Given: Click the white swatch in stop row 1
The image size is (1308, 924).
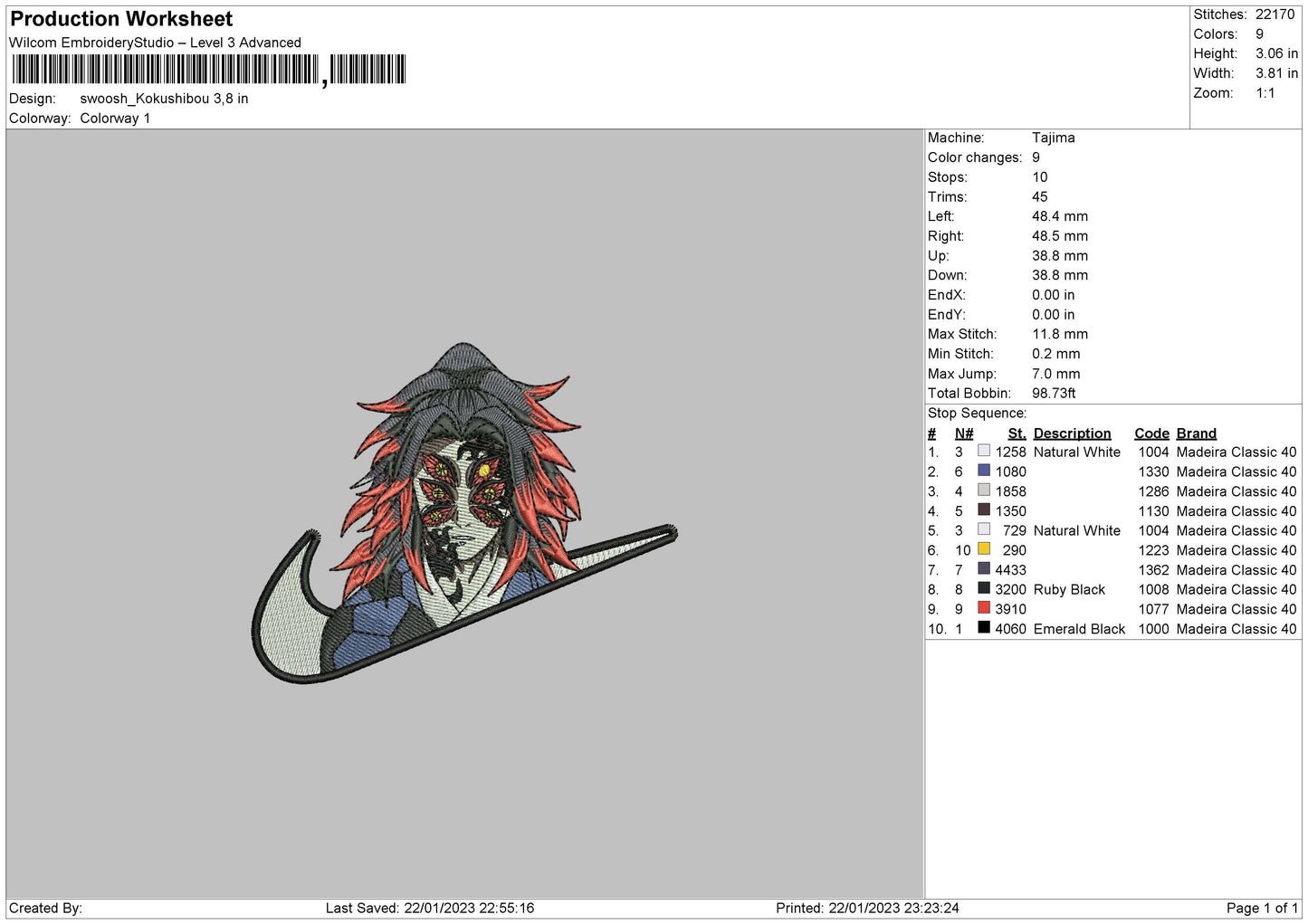Looking at the screenshot, I should [x=984, y=451].
